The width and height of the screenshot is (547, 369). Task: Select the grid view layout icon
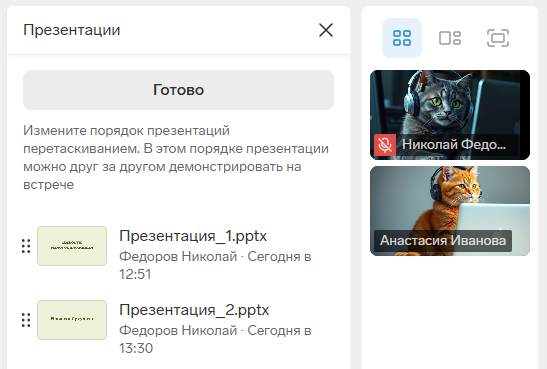point(402,38)
